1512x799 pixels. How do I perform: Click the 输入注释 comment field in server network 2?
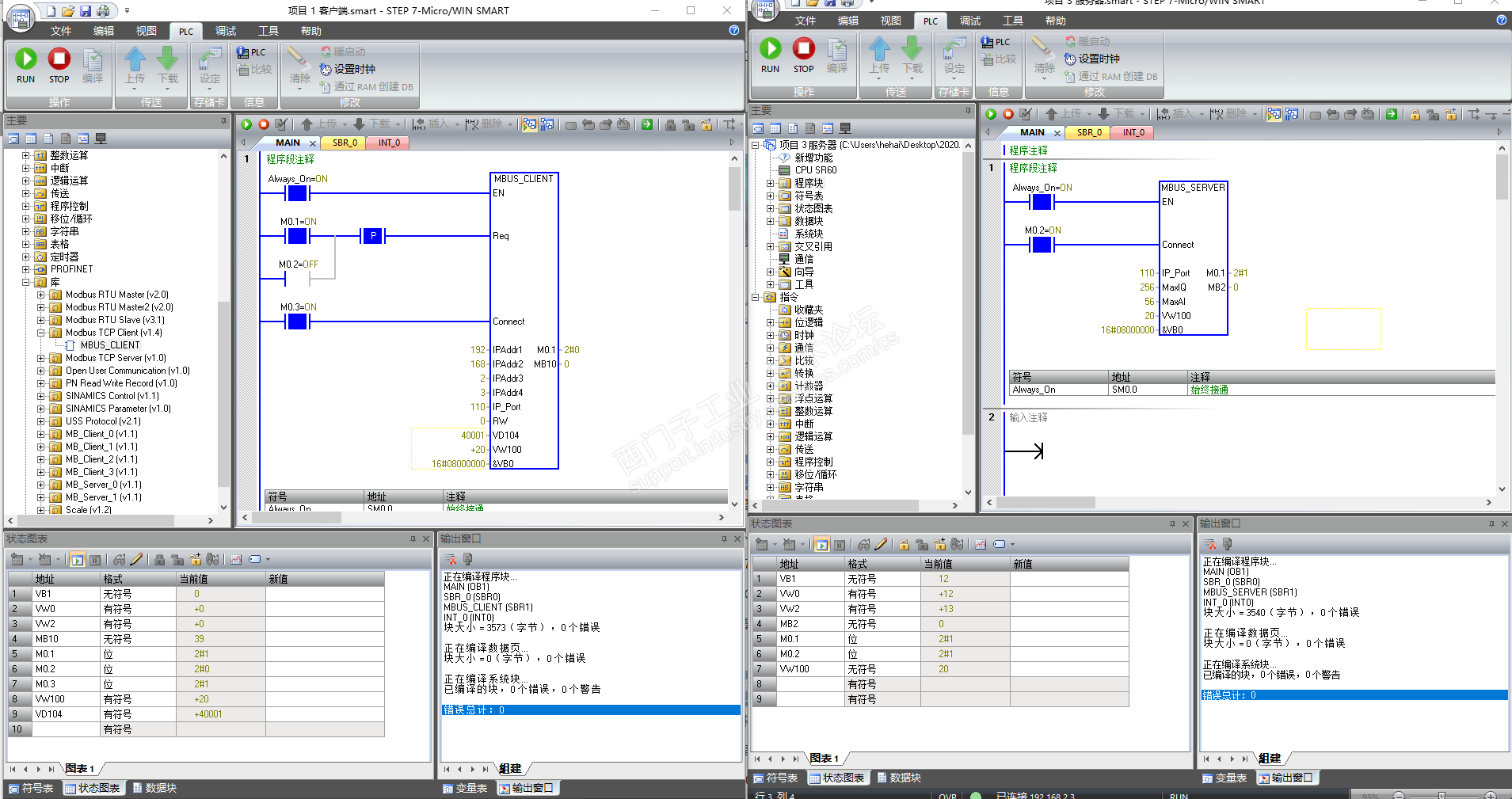pyautogui.click(x=1028, y=417)
